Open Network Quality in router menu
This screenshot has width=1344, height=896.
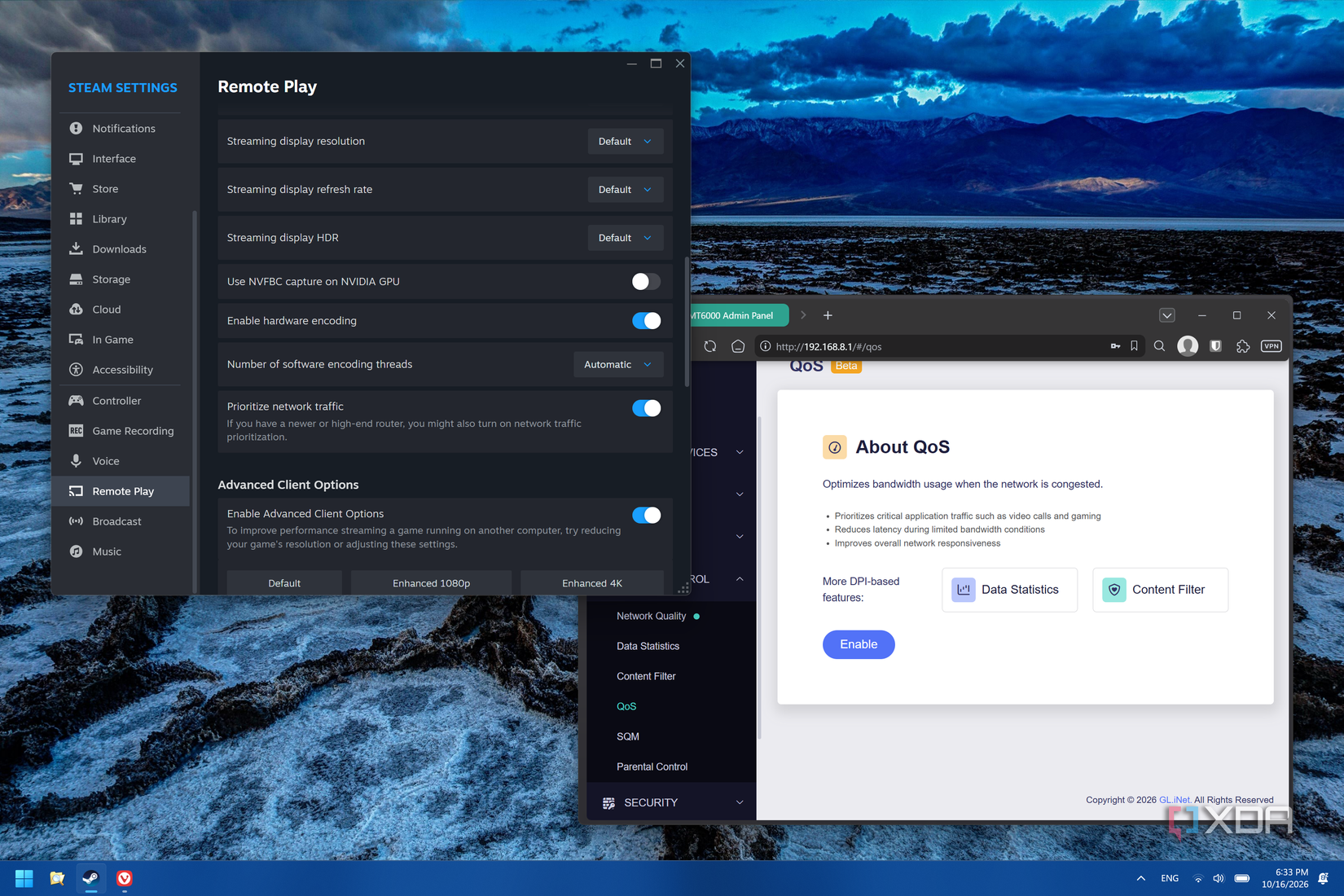pyautogui.click(x=651, y=616)
